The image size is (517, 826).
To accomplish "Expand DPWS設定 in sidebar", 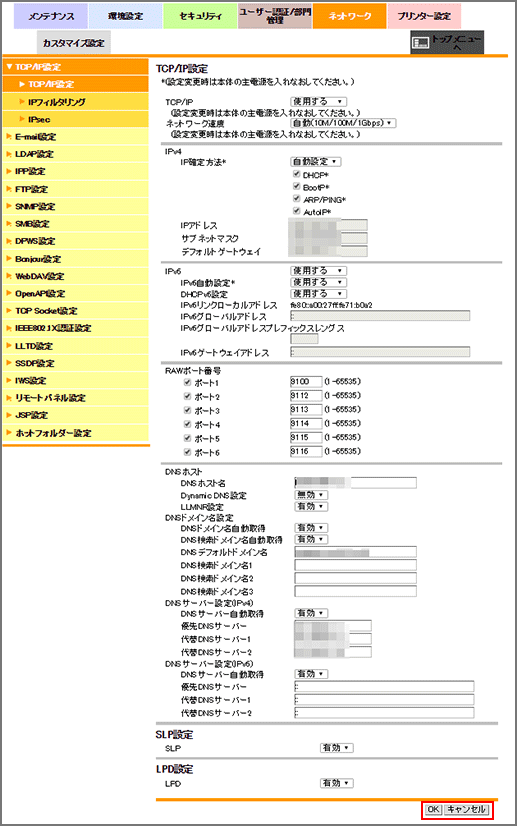I will [76, 241].
